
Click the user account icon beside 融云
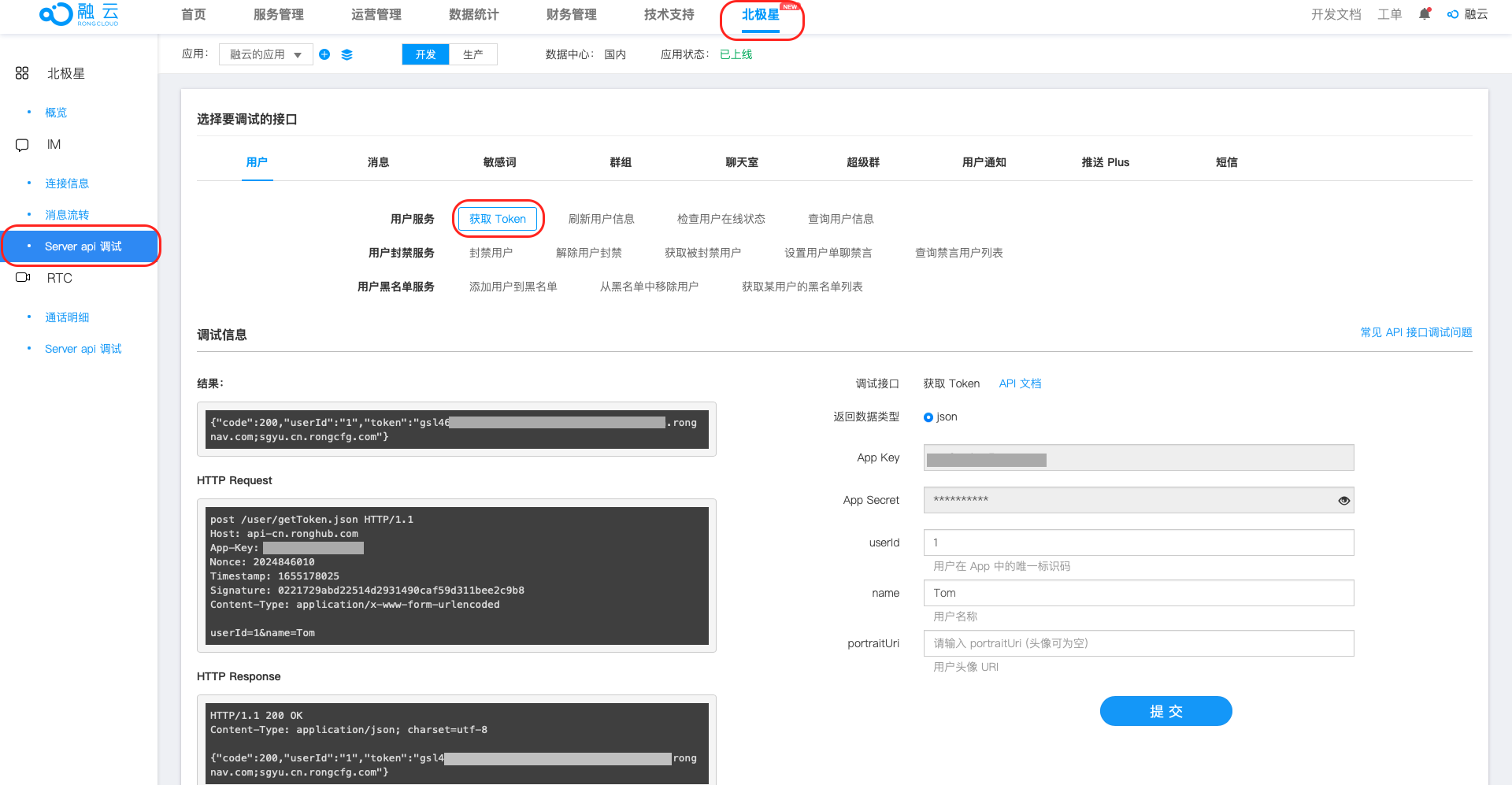(x=1453, y=14)
